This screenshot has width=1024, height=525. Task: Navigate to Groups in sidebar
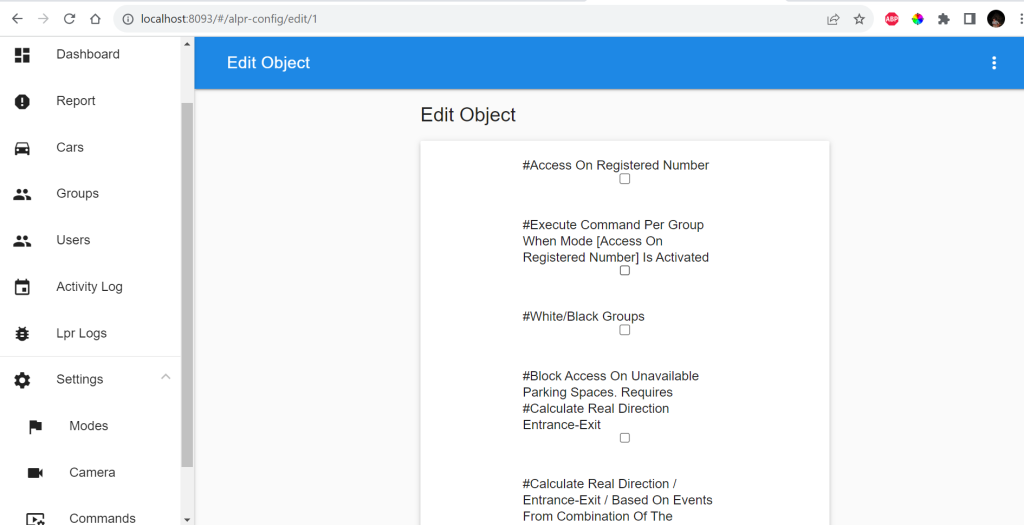[90, 194]
